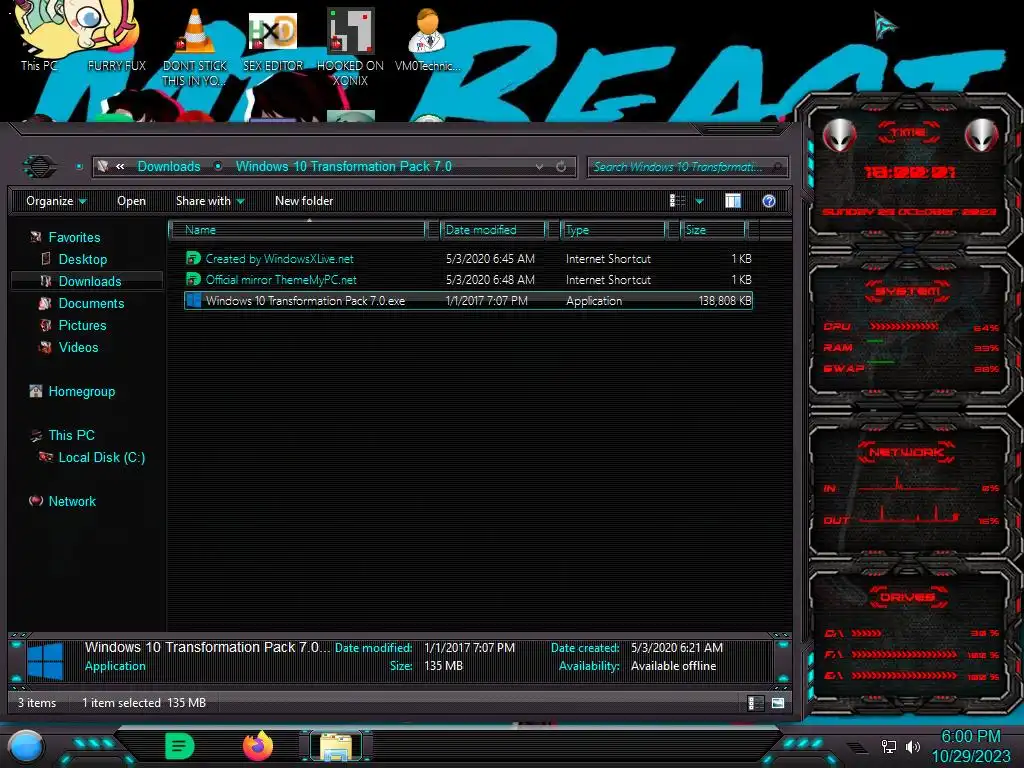This screenshot has width=1024, height=768.
Task: Click the large Windows logo in details pane
Action: 45,660
